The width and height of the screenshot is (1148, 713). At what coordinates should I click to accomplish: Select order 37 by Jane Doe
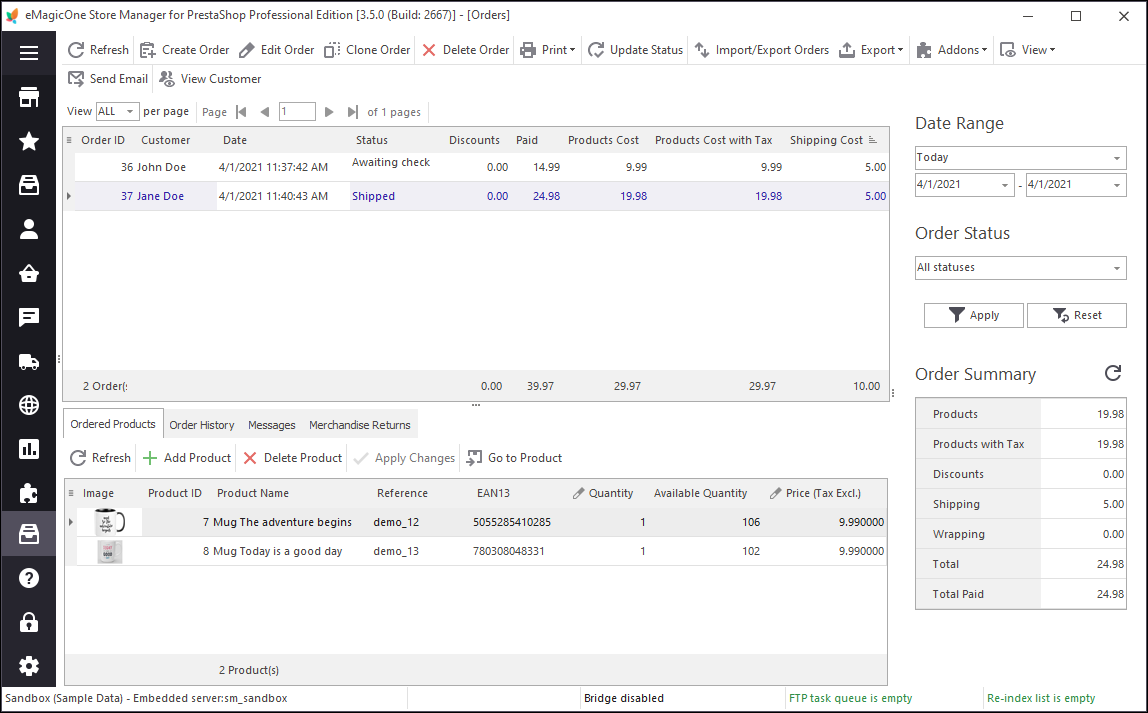tap(481, 196)
